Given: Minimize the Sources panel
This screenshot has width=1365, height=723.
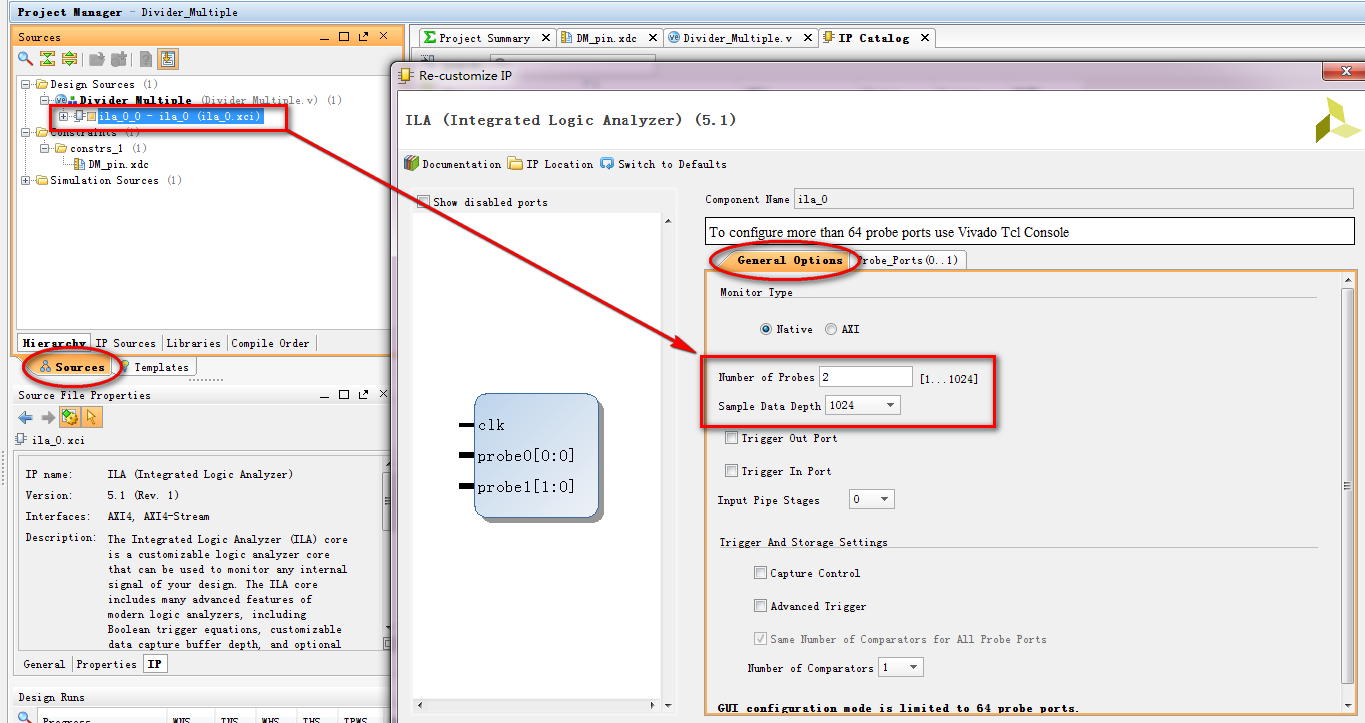Looking at the screenshot, I should coord(325,37).
